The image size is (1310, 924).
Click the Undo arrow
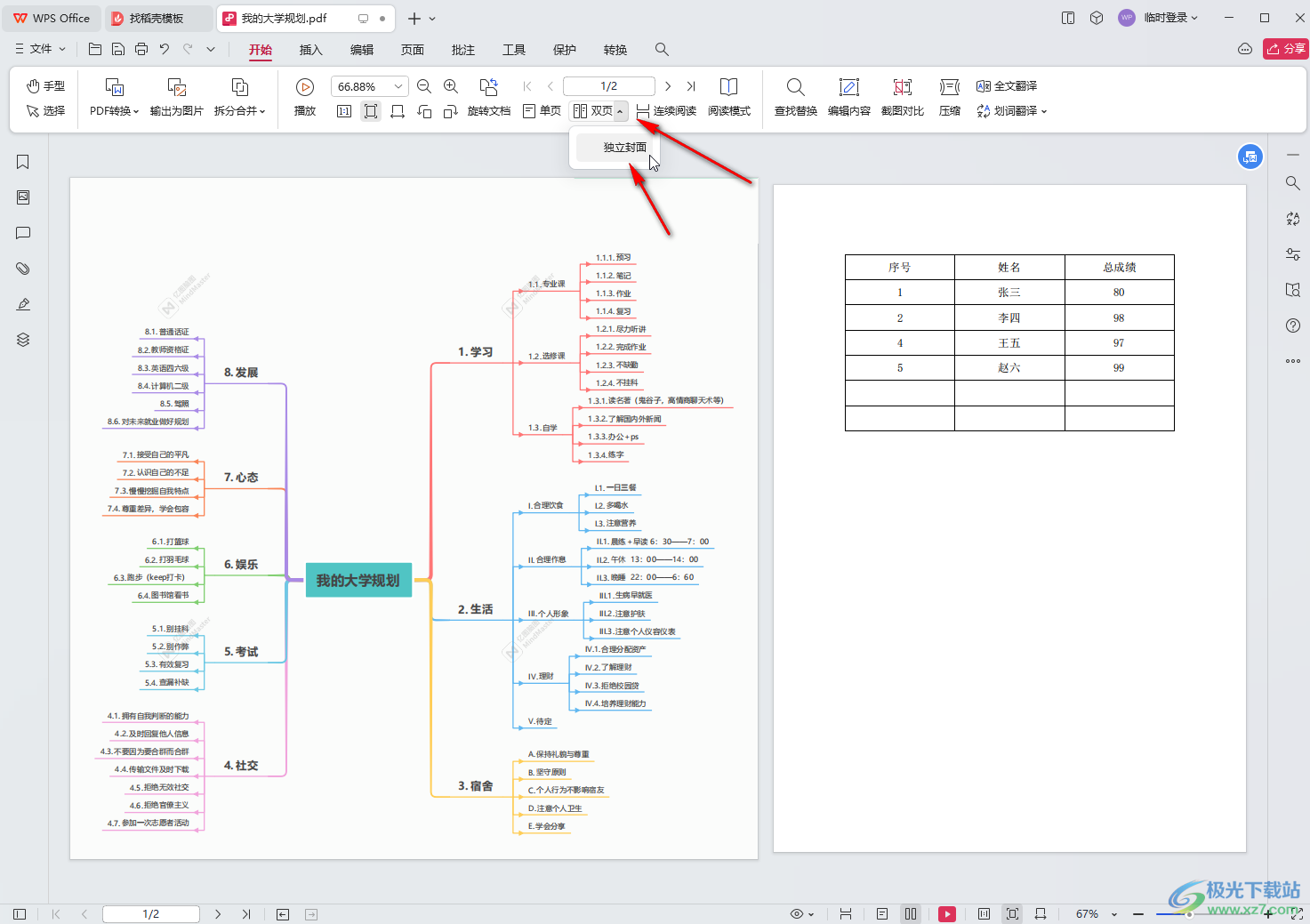165,49
